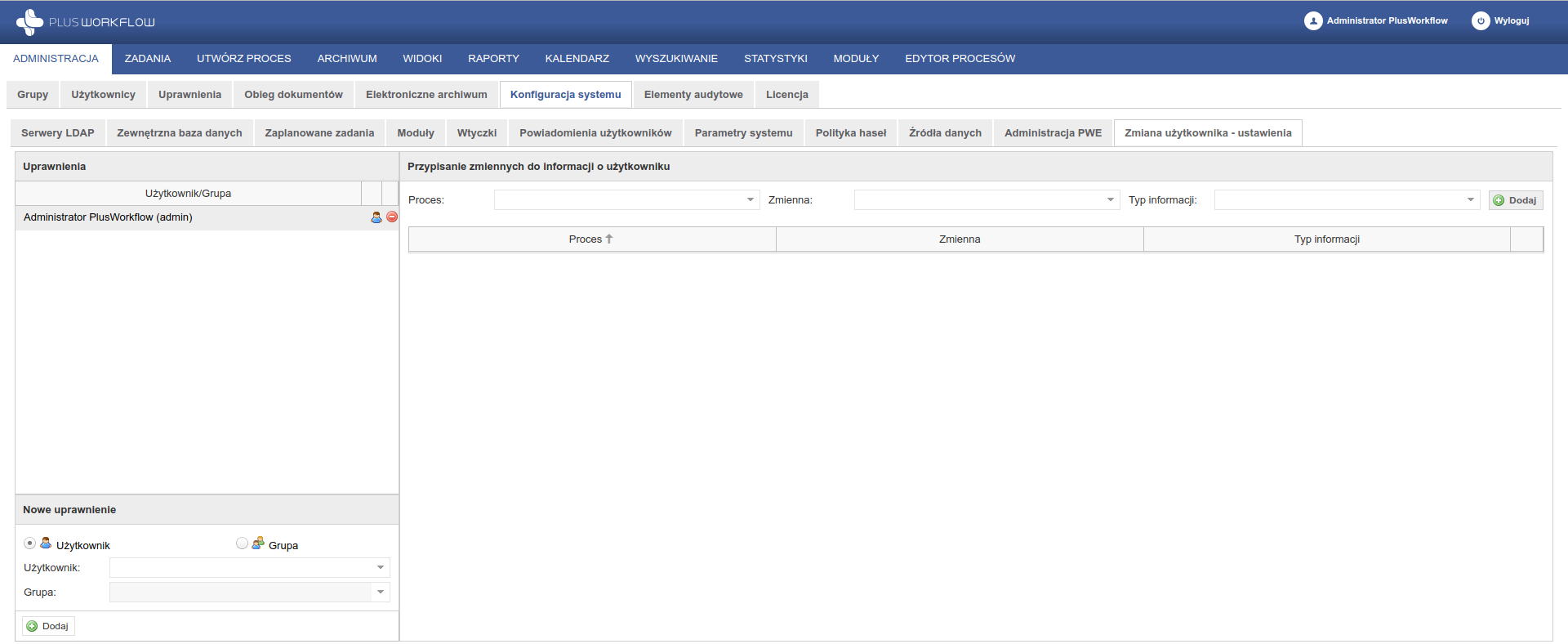This screenshot has height=644, width=1568.
Task: Click the user icon in admin row
Action: pyautogui.click(x=376, y=217)
